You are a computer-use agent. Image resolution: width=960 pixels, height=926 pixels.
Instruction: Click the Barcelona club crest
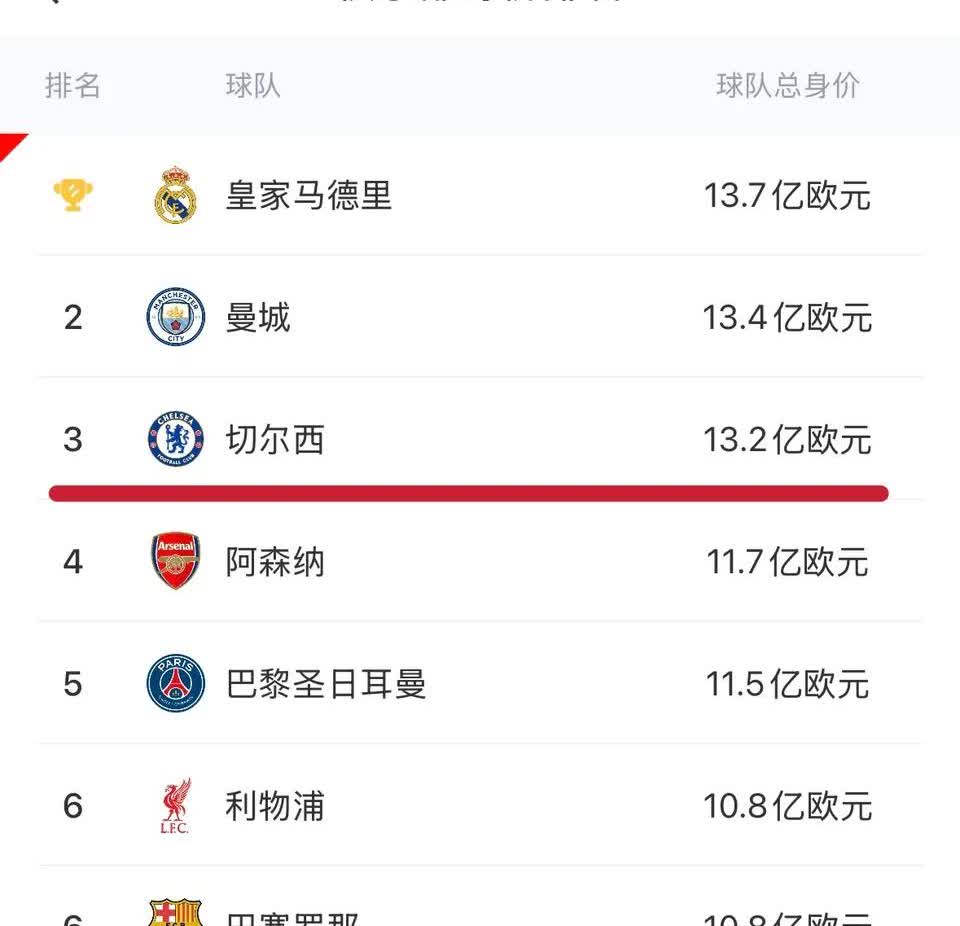pos(176,912)
